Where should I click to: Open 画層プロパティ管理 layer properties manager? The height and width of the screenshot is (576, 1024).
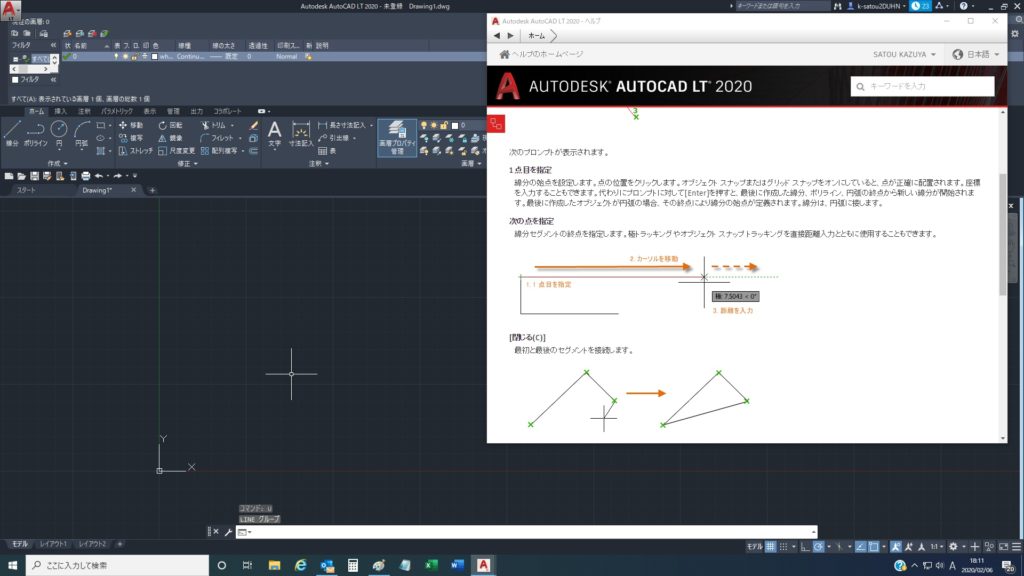tap(397, 137)
